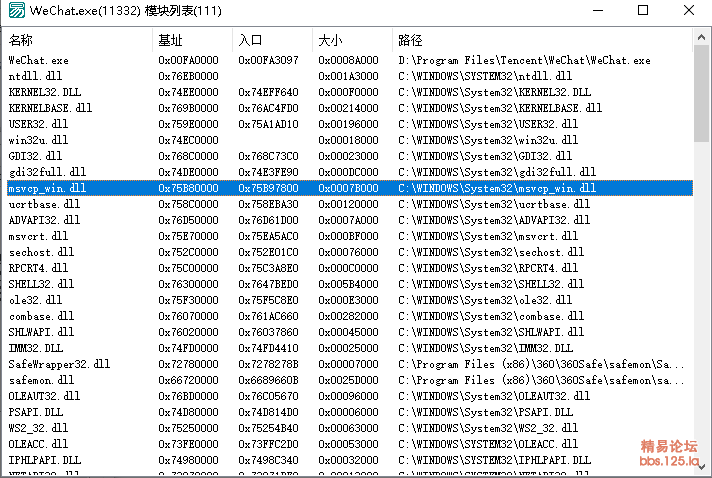712x478 pixels.
Task: Select the RPCRT4.dll module row
Action: (350, 268)
